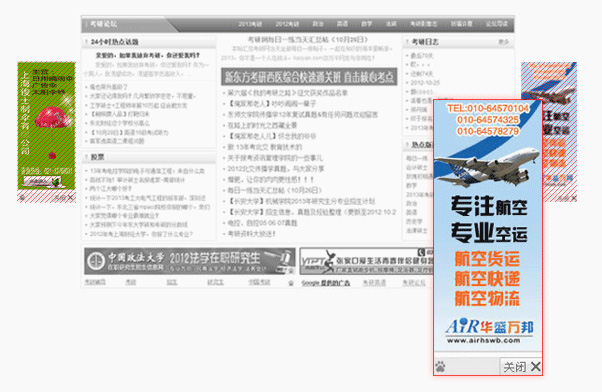Open the 2012考研 navigation tab
This screenshot has width=602, height=392.
[287, 24]
